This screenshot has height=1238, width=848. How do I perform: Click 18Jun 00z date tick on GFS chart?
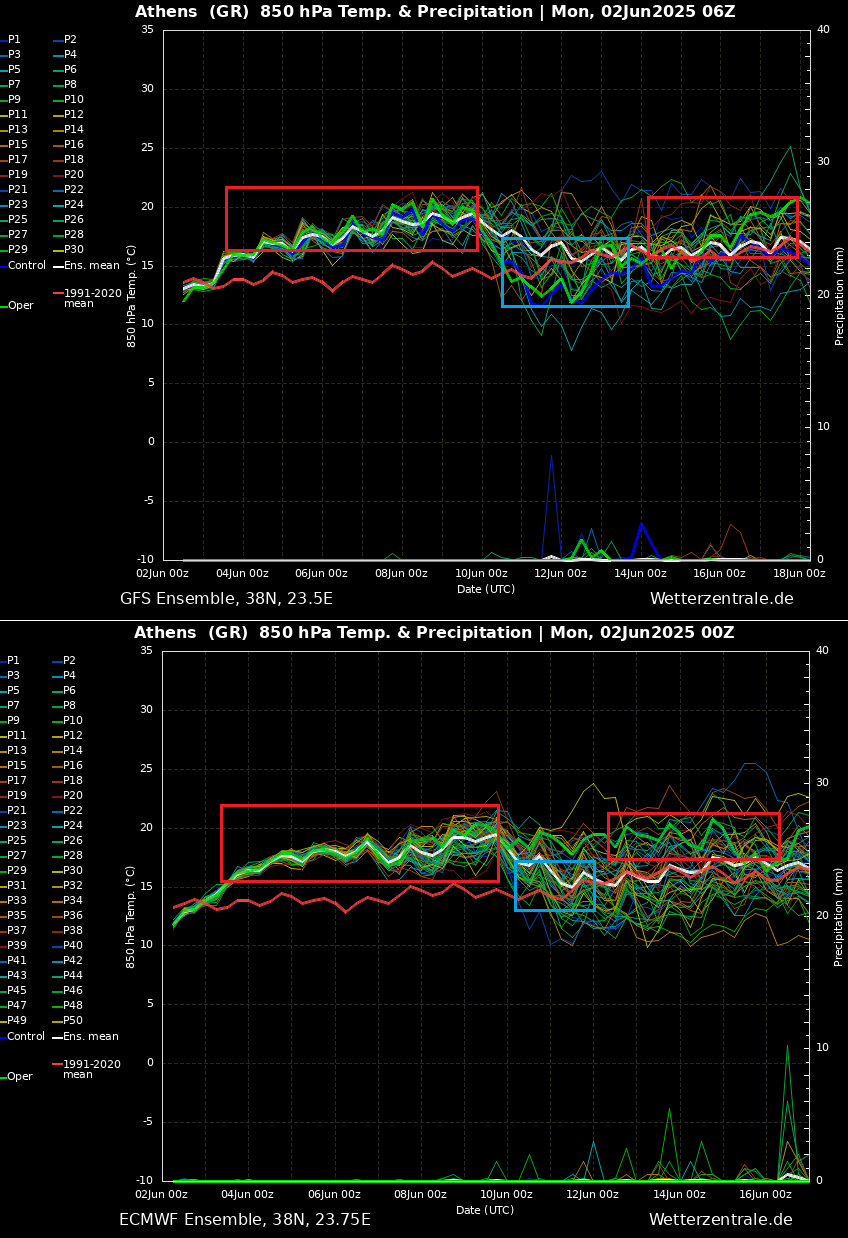[798, 574]
